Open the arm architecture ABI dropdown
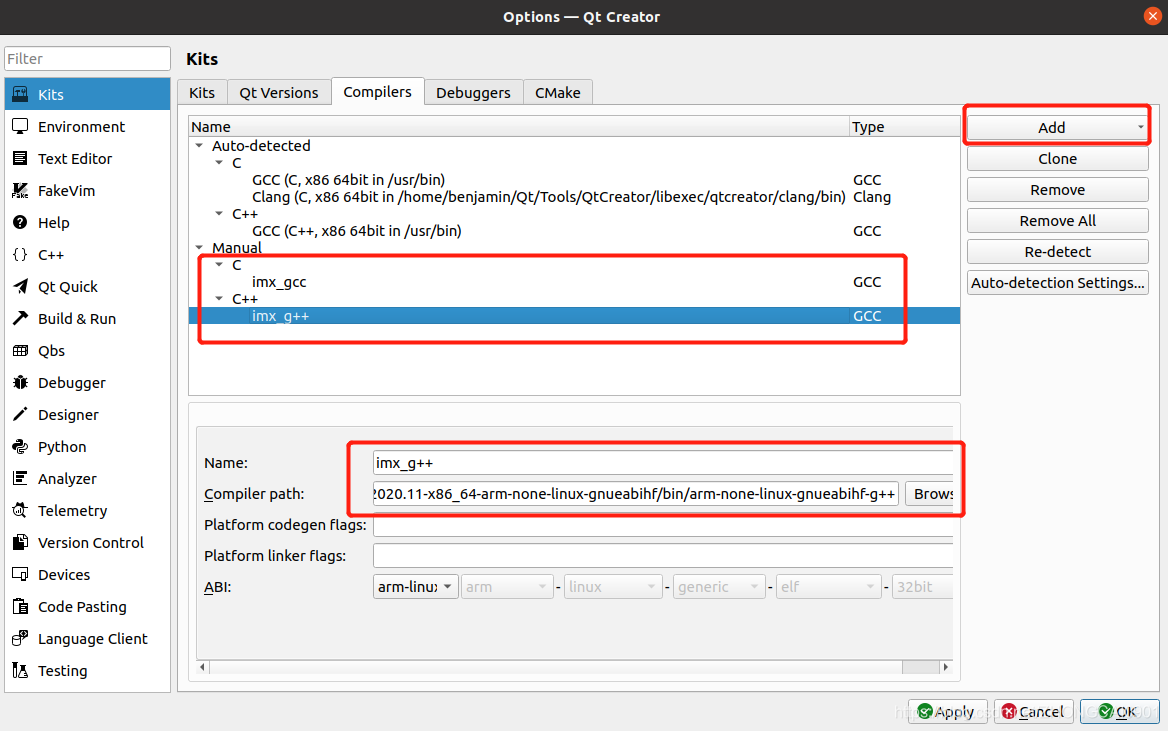This screenshot has height=731, width=1168. (x=507, y=587)
